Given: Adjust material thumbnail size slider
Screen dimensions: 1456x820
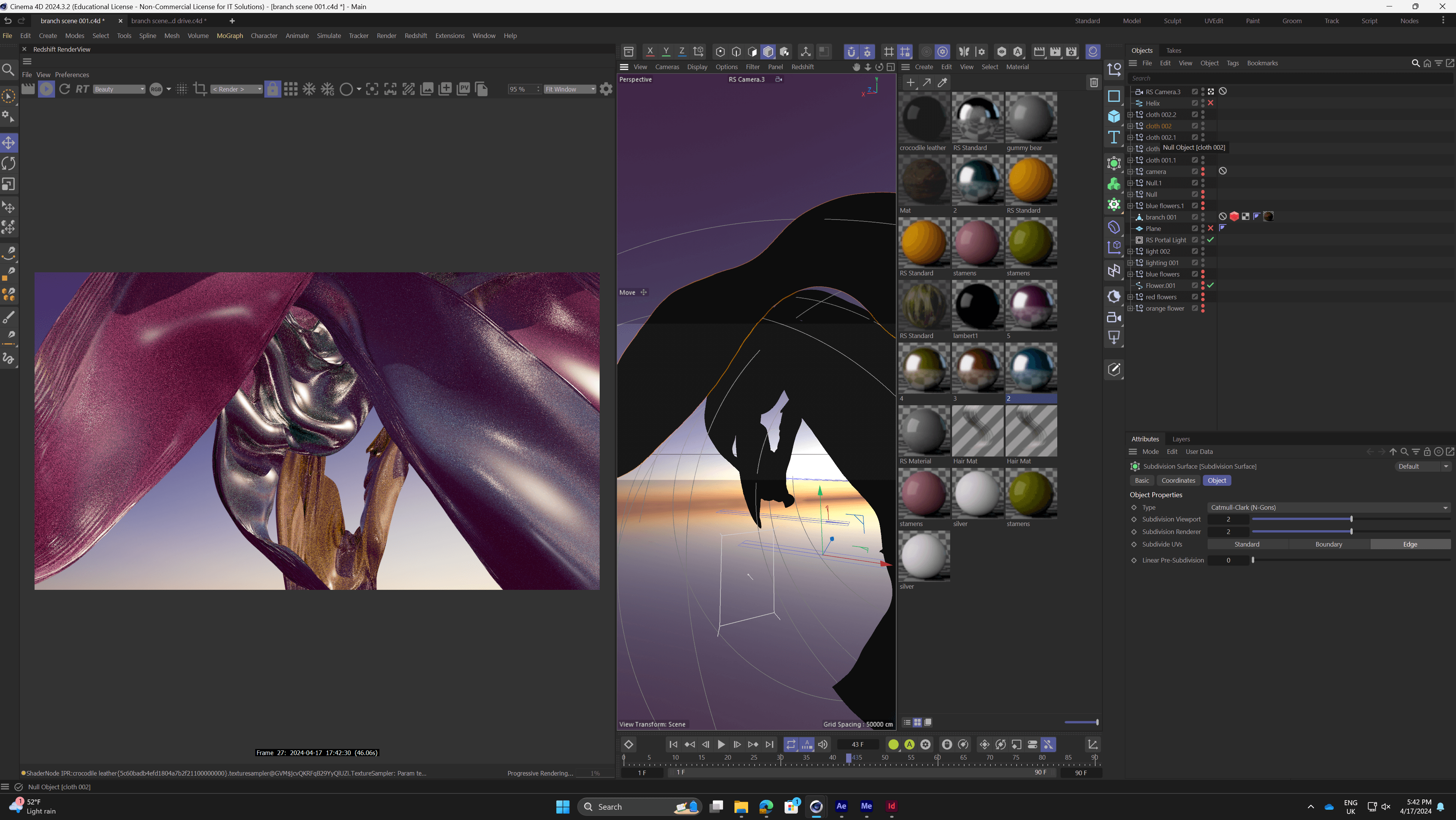Looking at the screenshot, I should pyautogui.click(x=1081, y=722).
